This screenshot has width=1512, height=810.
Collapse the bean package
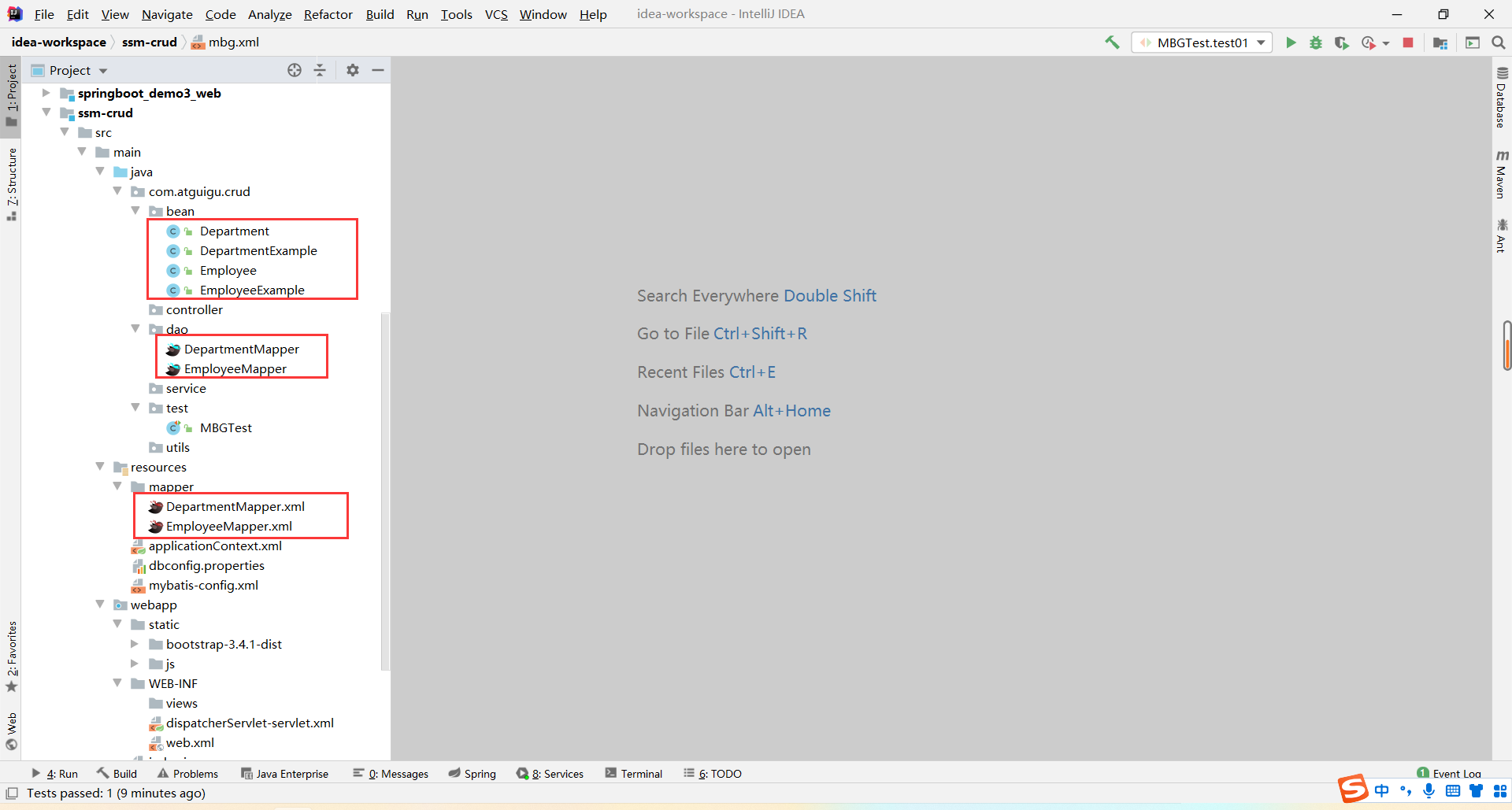tap(135, 211)
